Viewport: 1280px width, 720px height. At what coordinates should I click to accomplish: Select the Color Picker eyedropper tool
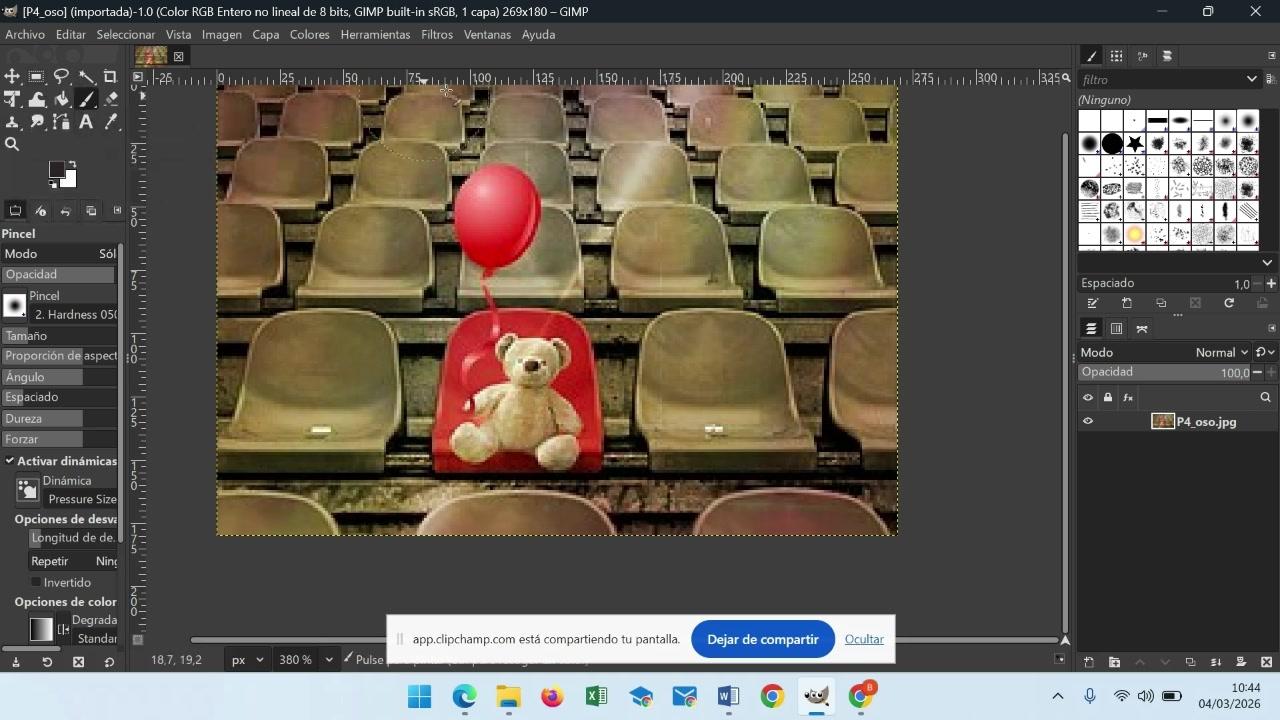pyautogui.click(x=110, y=122)
